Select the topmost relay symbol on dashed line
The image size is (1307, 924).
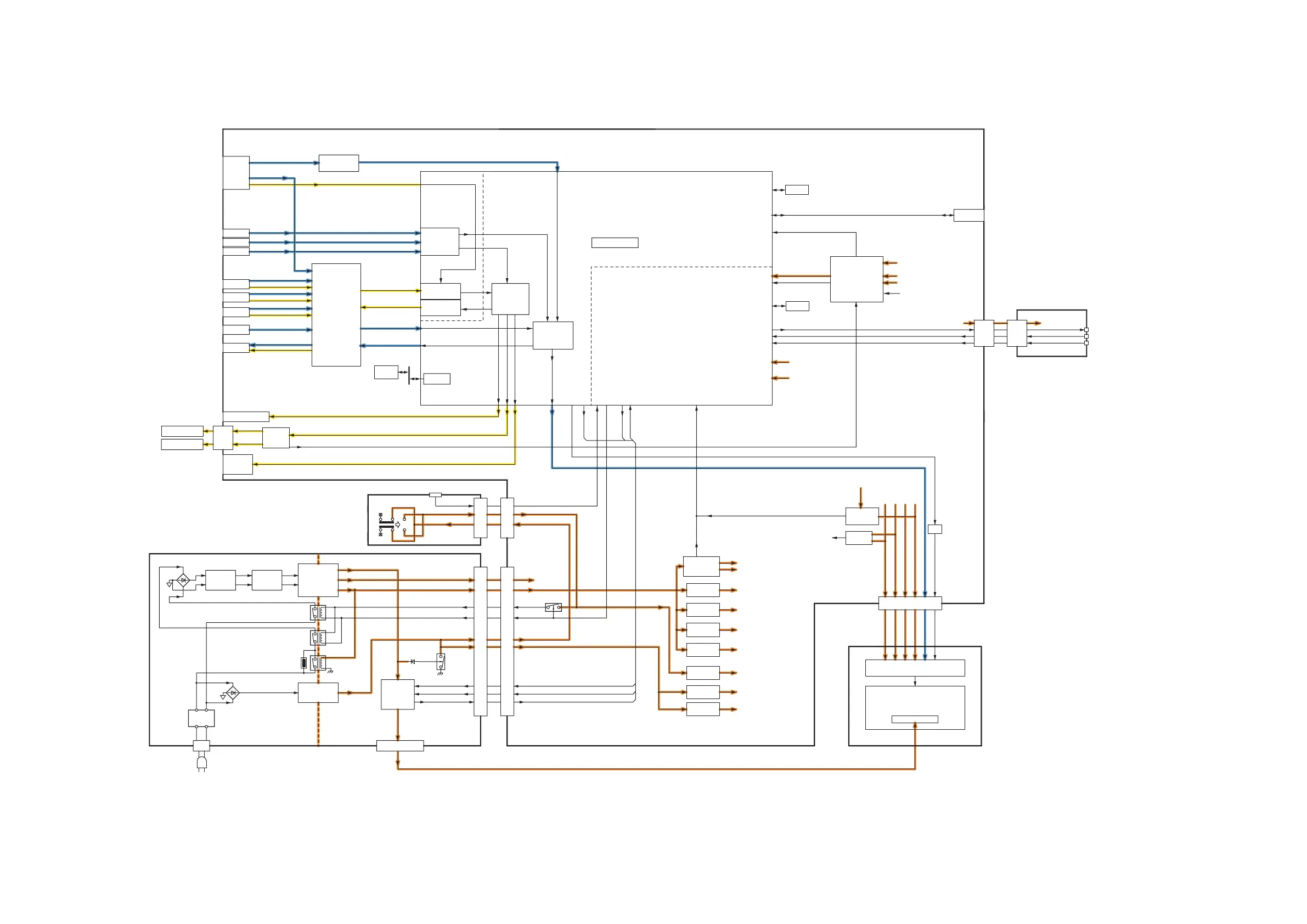tap(318, 612)
